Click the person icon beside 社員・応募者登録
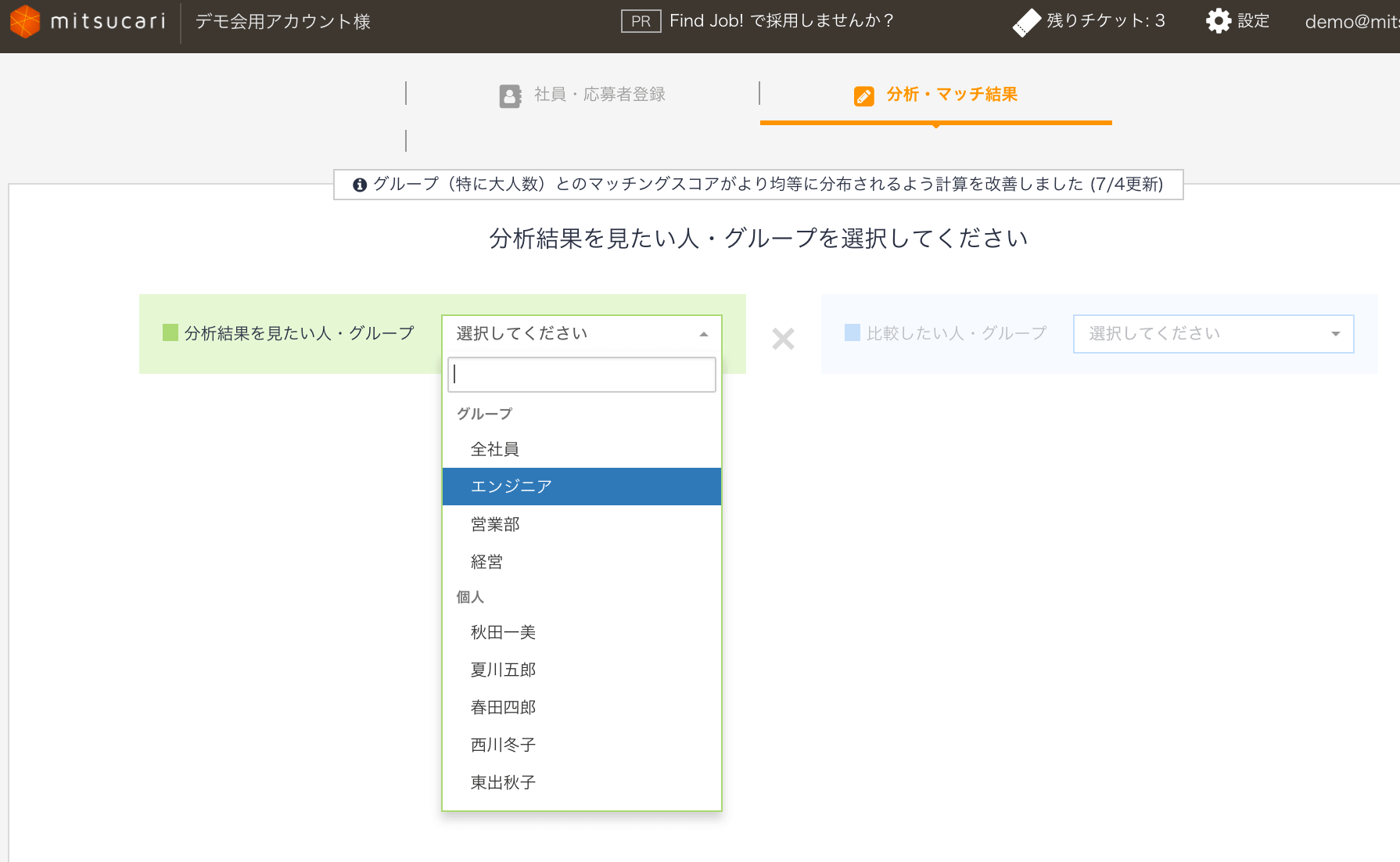This screenshot has width=1400, height=862. point(510,95)
